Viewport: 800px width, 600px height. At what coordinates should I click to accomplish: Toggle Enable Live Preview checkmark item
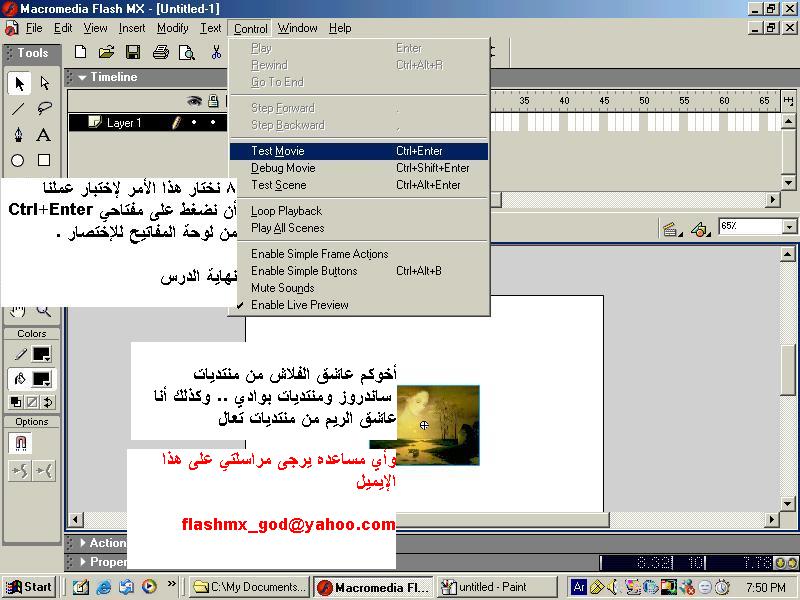pos(359,305)
